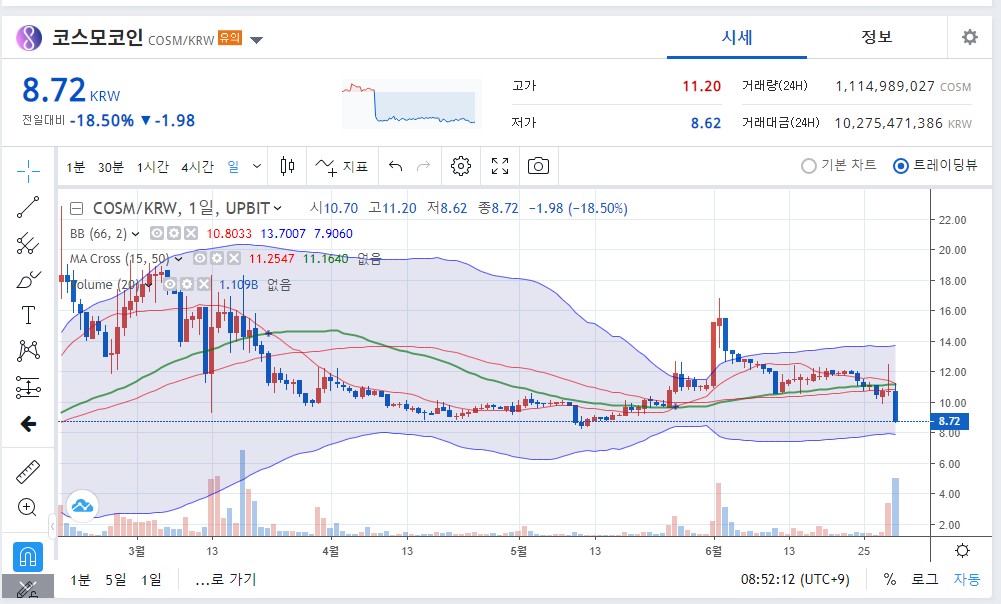Select the forecast position tool
Viewport: 1001px width, 604px height.
pos(28,387)
